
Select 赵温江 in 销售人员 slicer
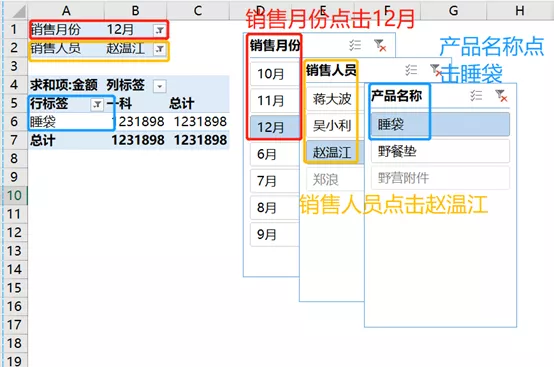tap(335, 152)
